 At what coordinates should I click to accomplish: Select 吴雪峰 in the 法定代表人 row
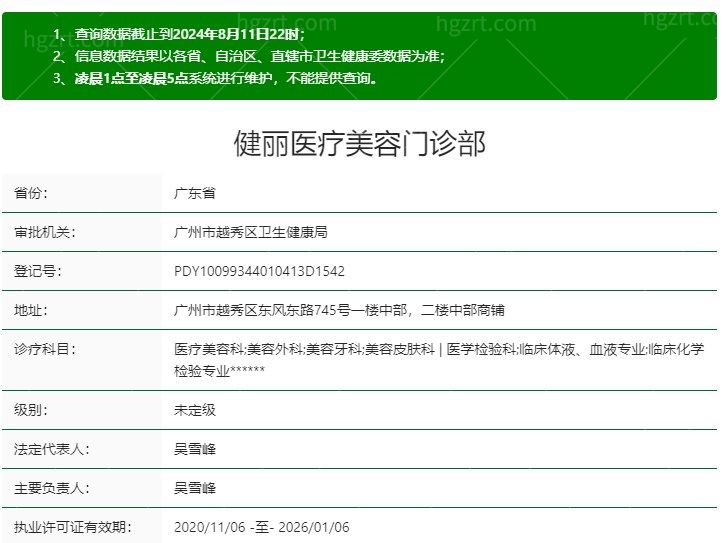(195, 449)
